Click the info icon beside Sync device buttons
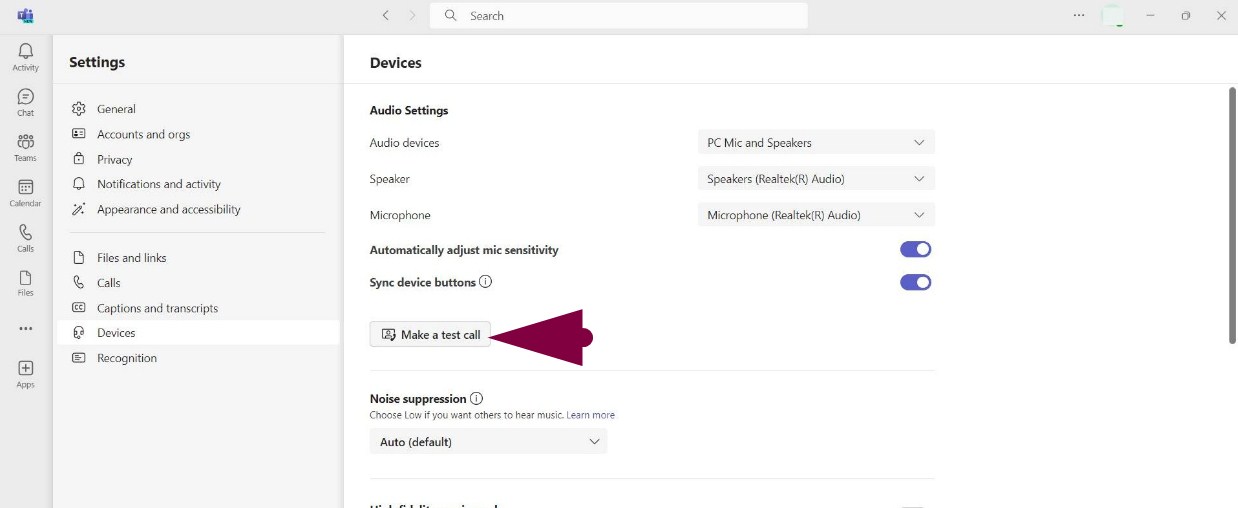This screenshot has width=1238, height=508. pos(485,282)
